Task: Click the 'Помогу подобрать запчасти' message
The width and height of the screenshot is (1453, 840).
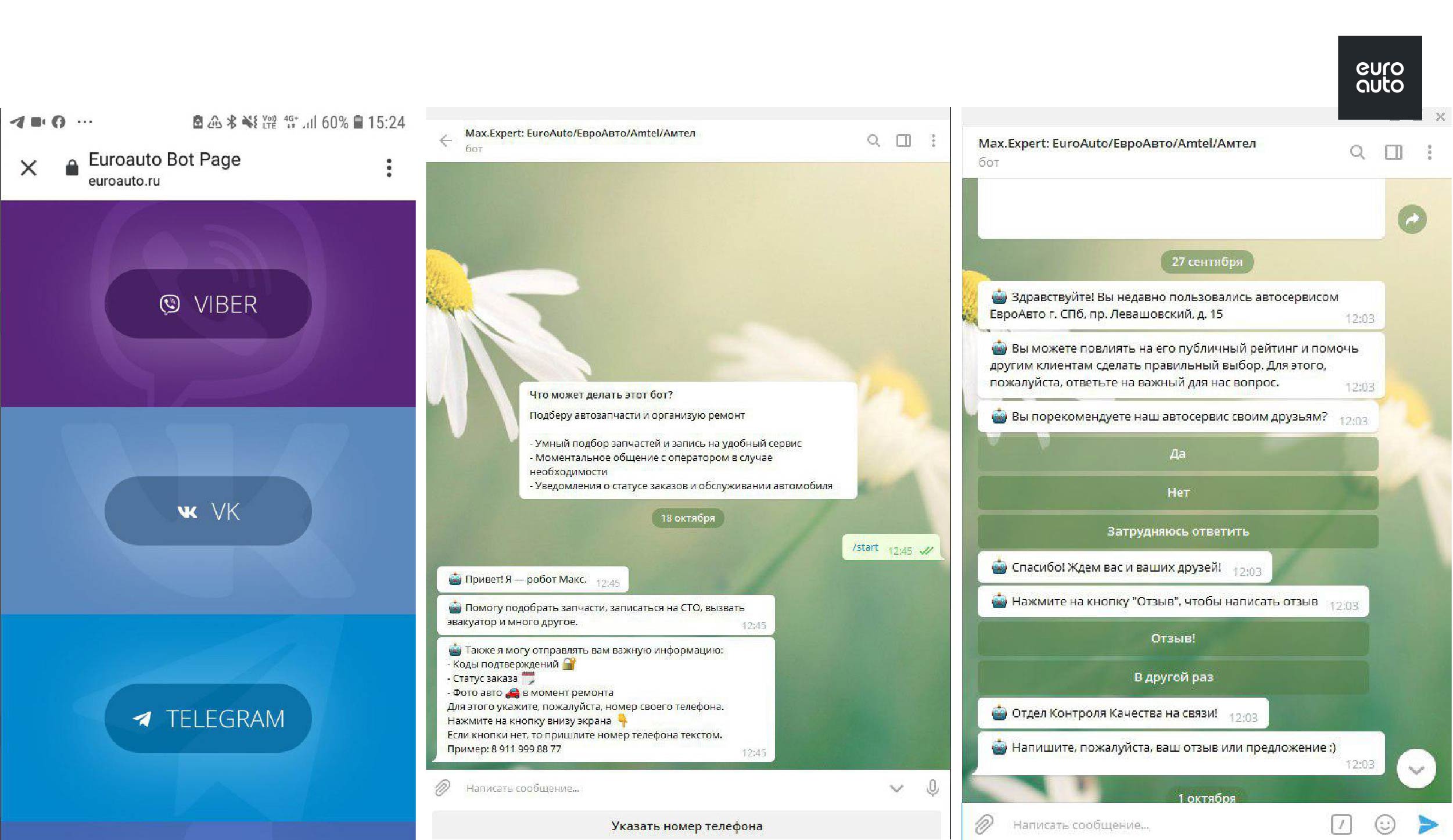Action: (605, 615)
